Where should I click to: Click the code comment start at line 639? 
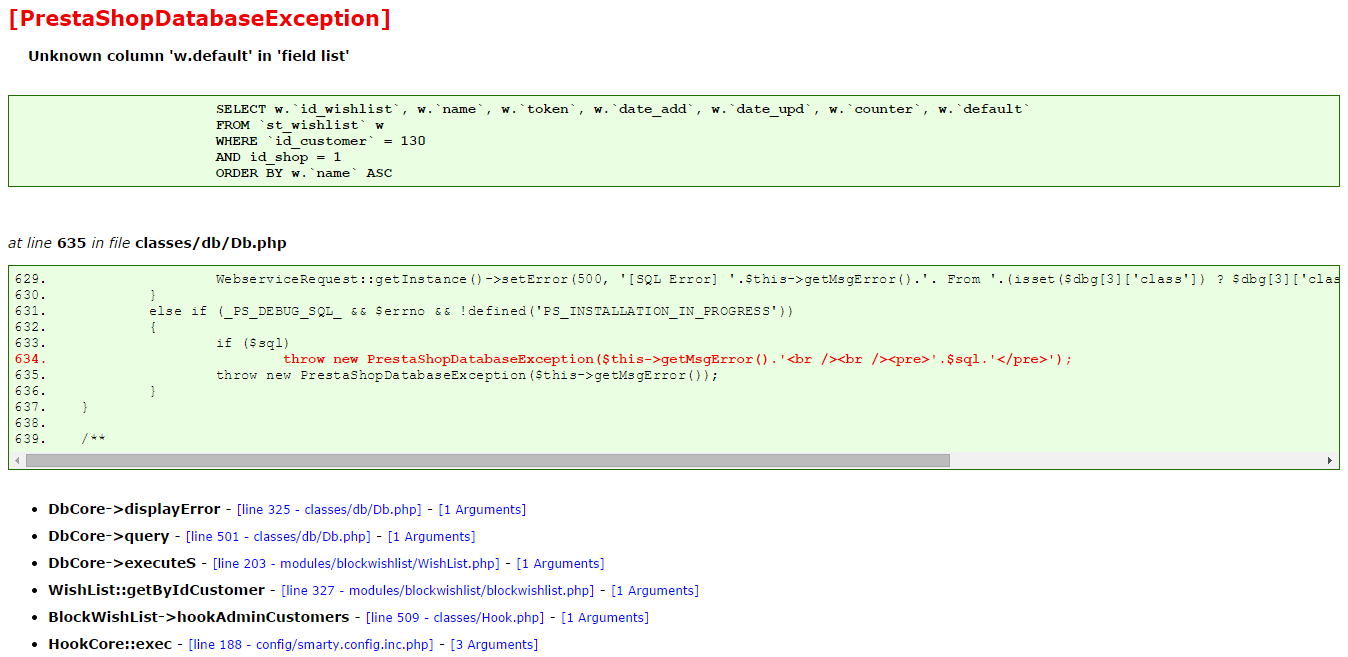[x=94, y=439]
